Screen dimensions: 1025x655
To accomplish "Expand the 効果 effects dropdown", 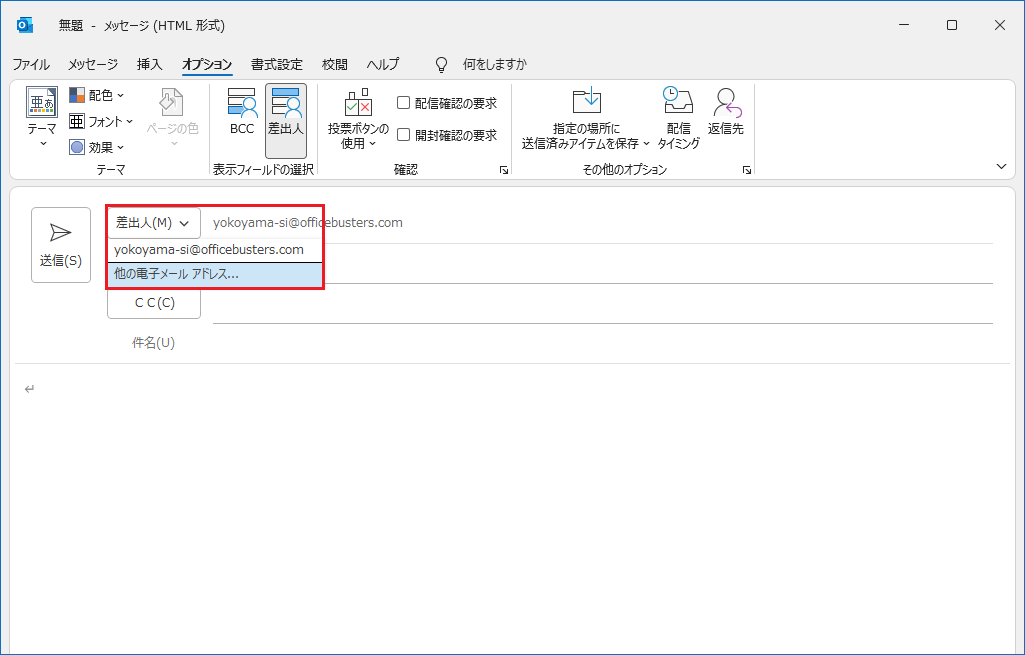I will 97,147.
